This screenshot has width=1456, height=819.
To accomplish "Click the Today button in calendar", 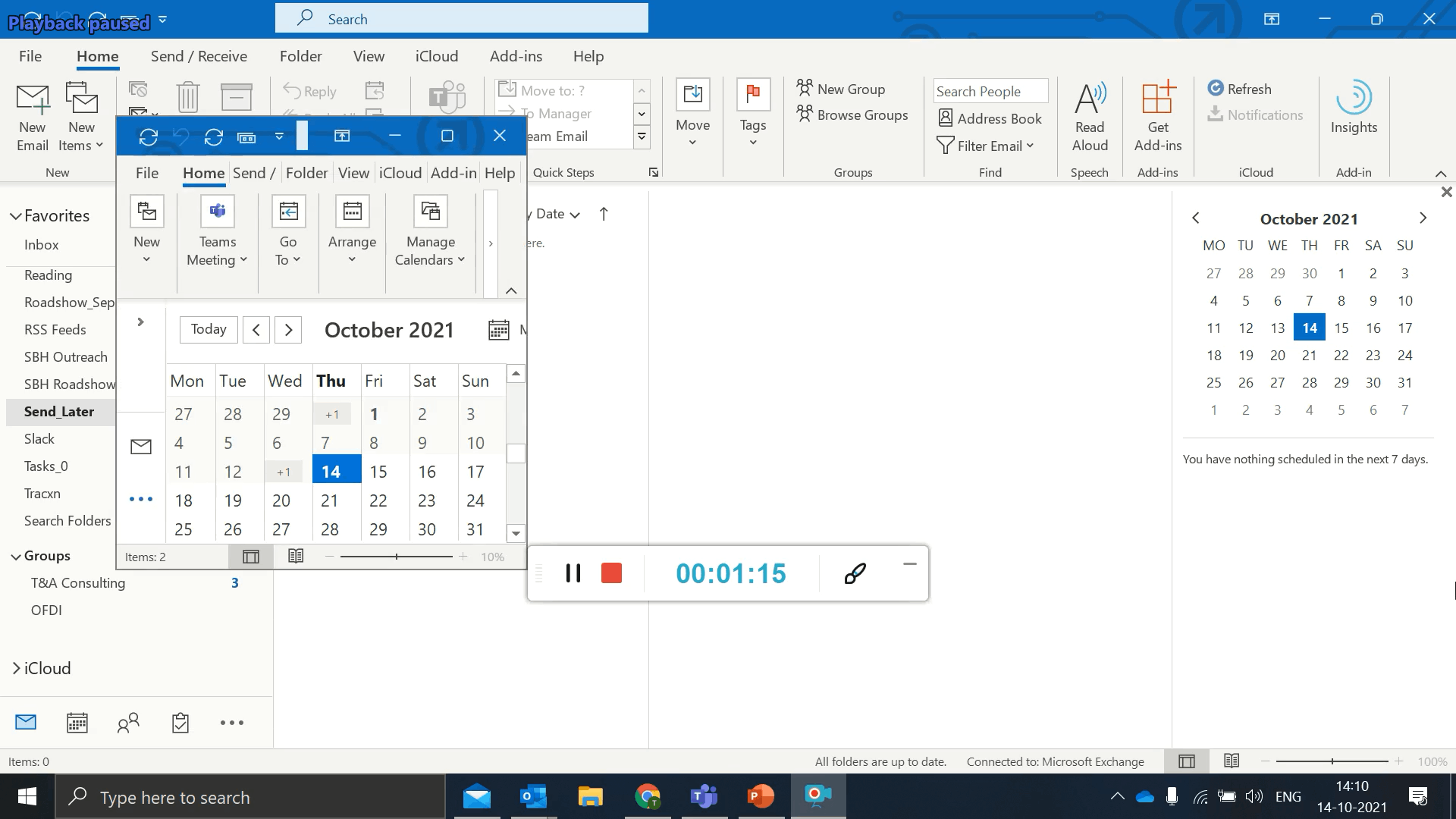I will point(209,329).
